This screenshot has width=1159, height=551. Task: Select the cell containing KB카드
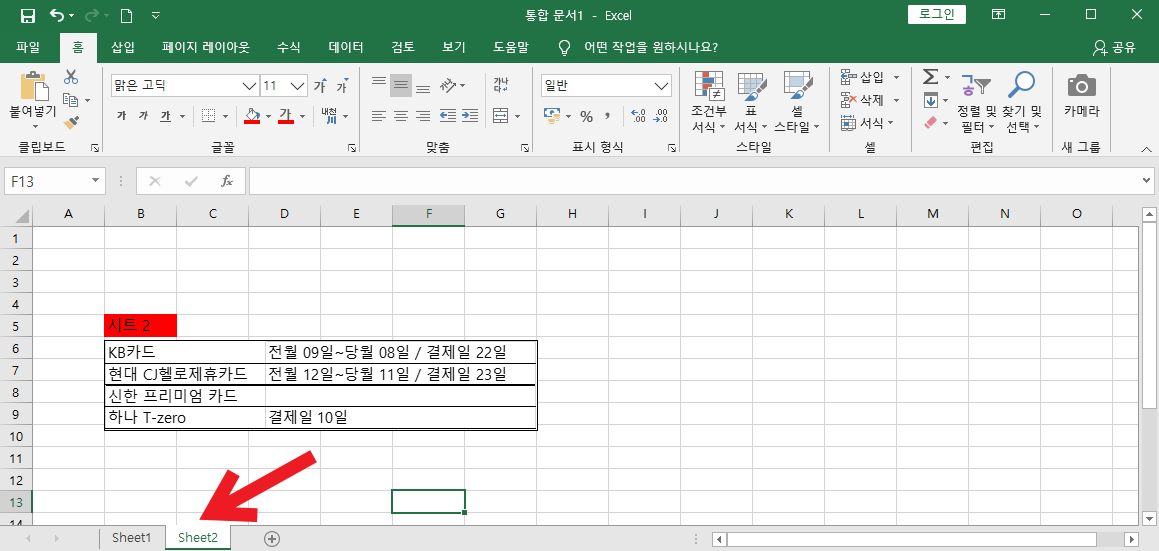tap(185, 351)
